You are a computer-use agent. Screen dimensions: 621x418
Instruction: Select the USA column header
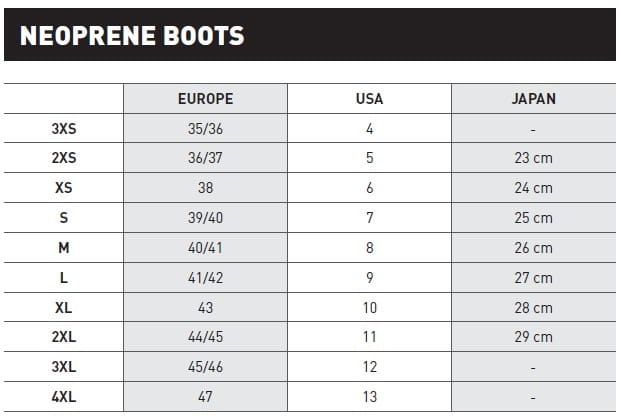(x=369, y=99)
